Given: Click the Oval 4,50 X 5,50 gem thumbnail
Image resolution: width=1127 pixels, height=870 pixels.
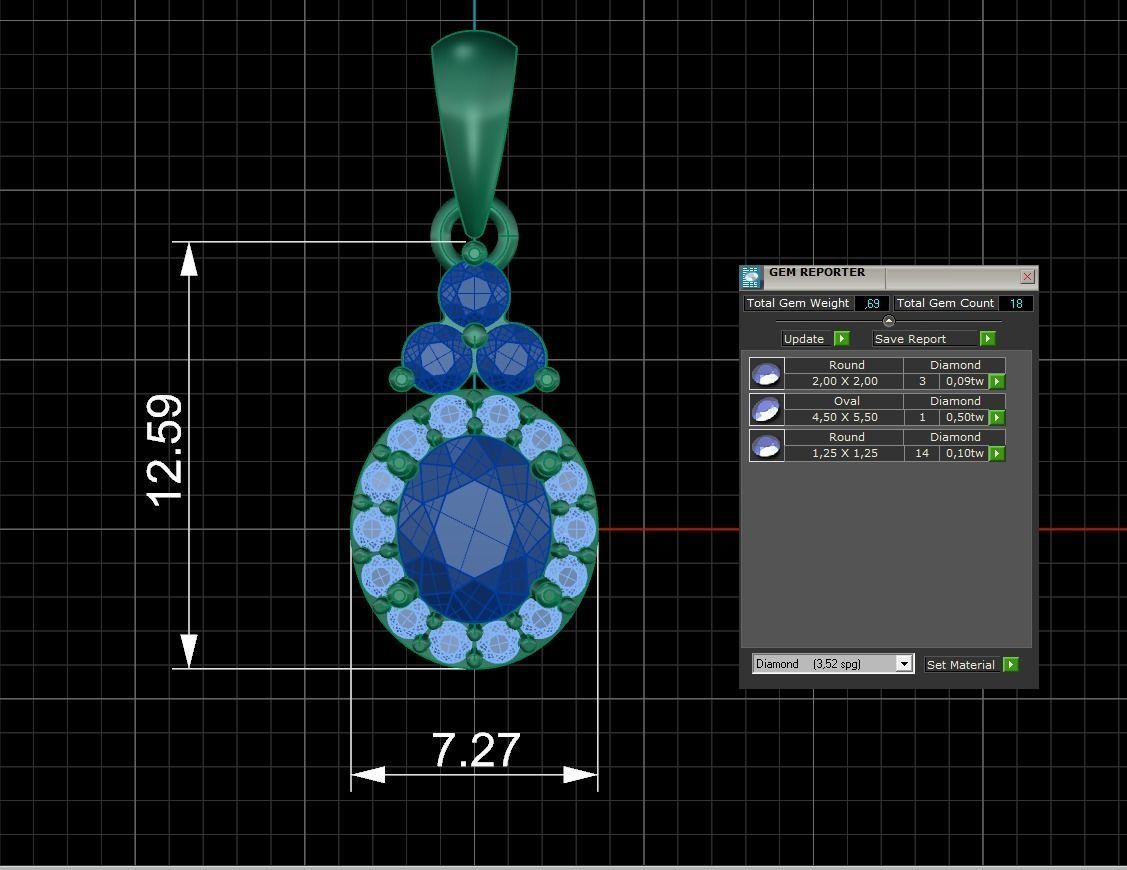Looking at the screenshot, I should tap(766, 409).
